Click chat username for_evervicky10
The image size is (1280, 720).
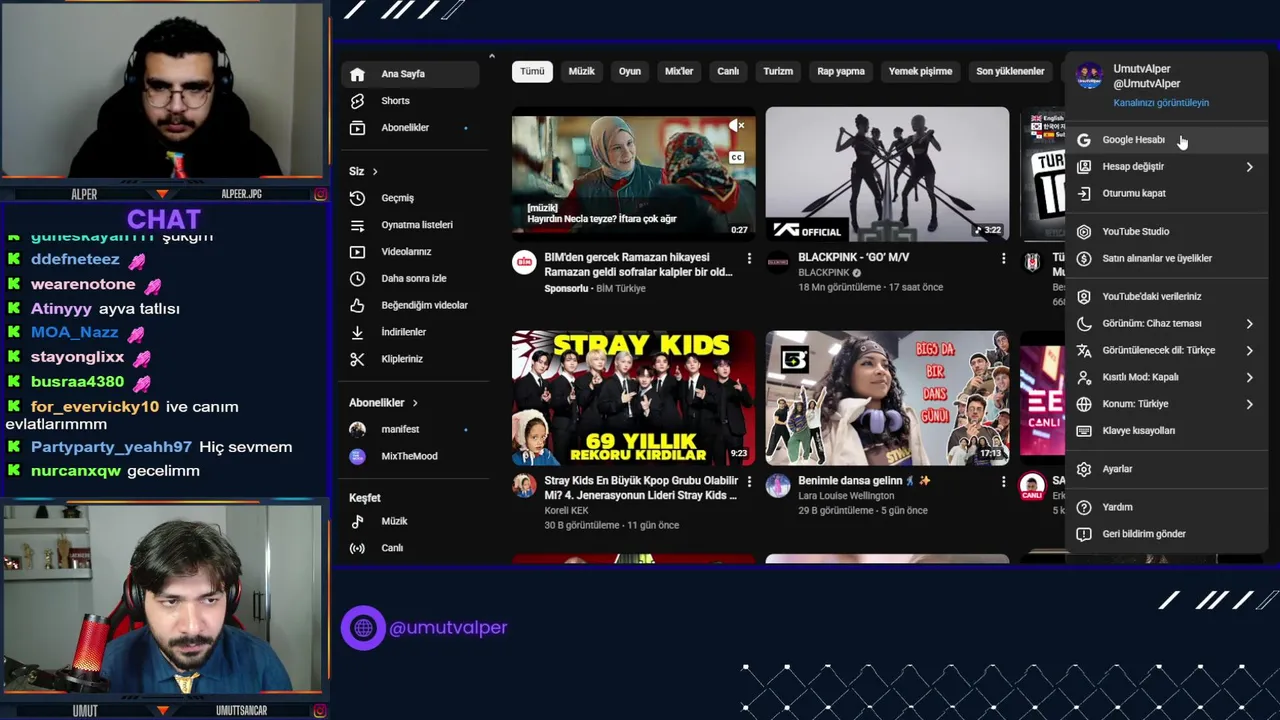95,407
